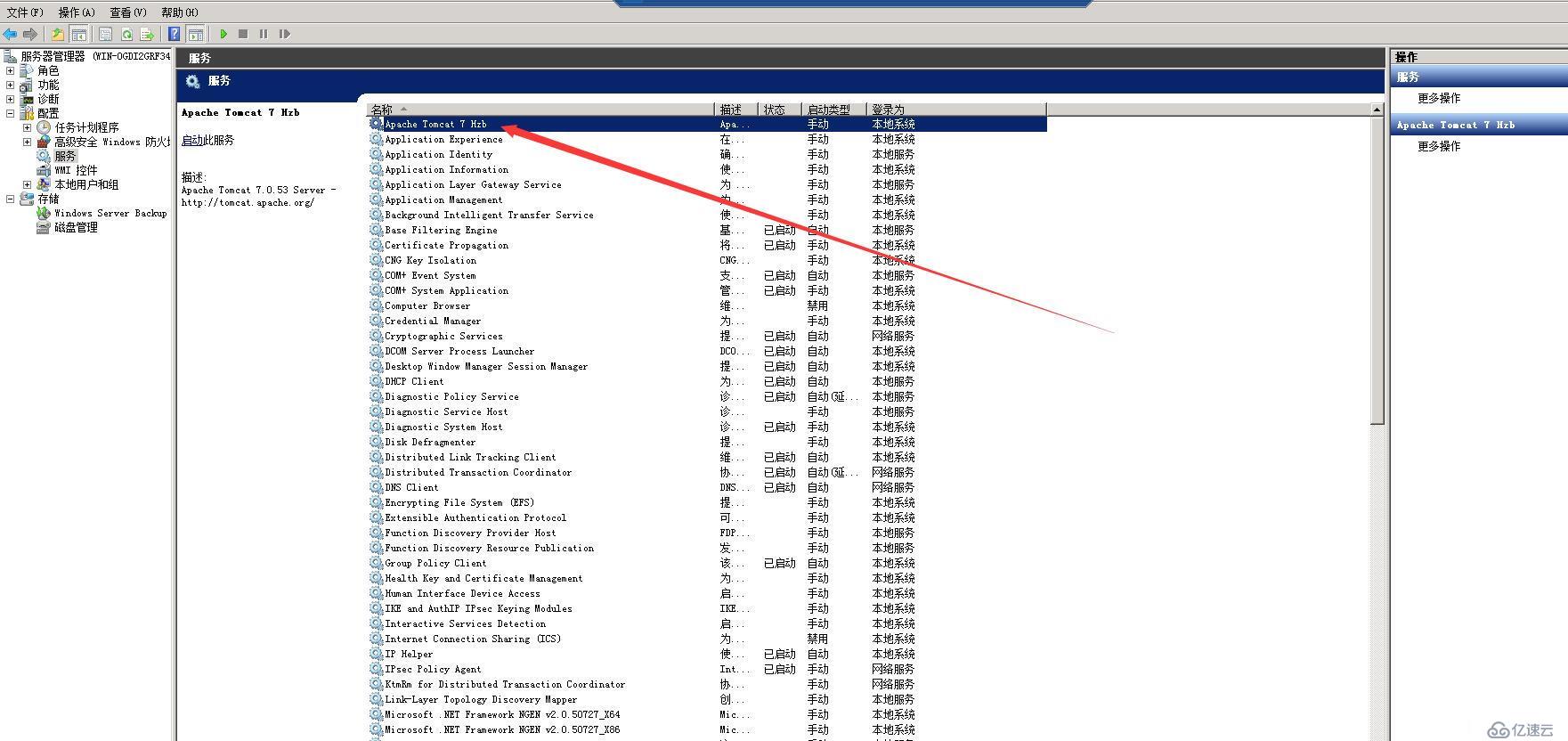Click the Export List toolbar icon
Viewport: 1568px width, 741px height.
pyautogui.click(x=147, y=34)
